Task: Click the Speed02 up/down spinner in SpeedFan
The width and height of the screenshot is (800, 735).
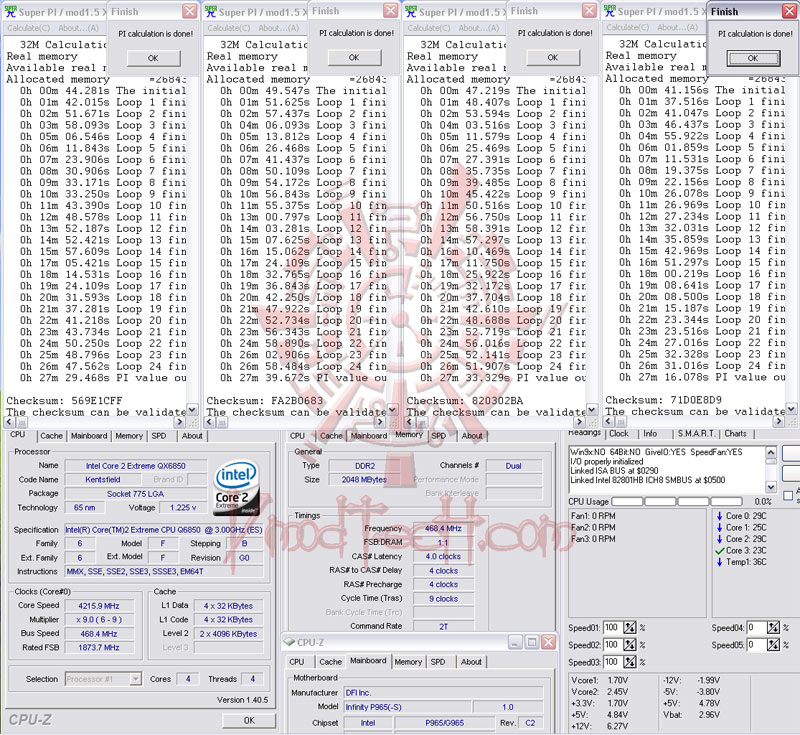Action: pyautogui.click(x=630, y=645)
